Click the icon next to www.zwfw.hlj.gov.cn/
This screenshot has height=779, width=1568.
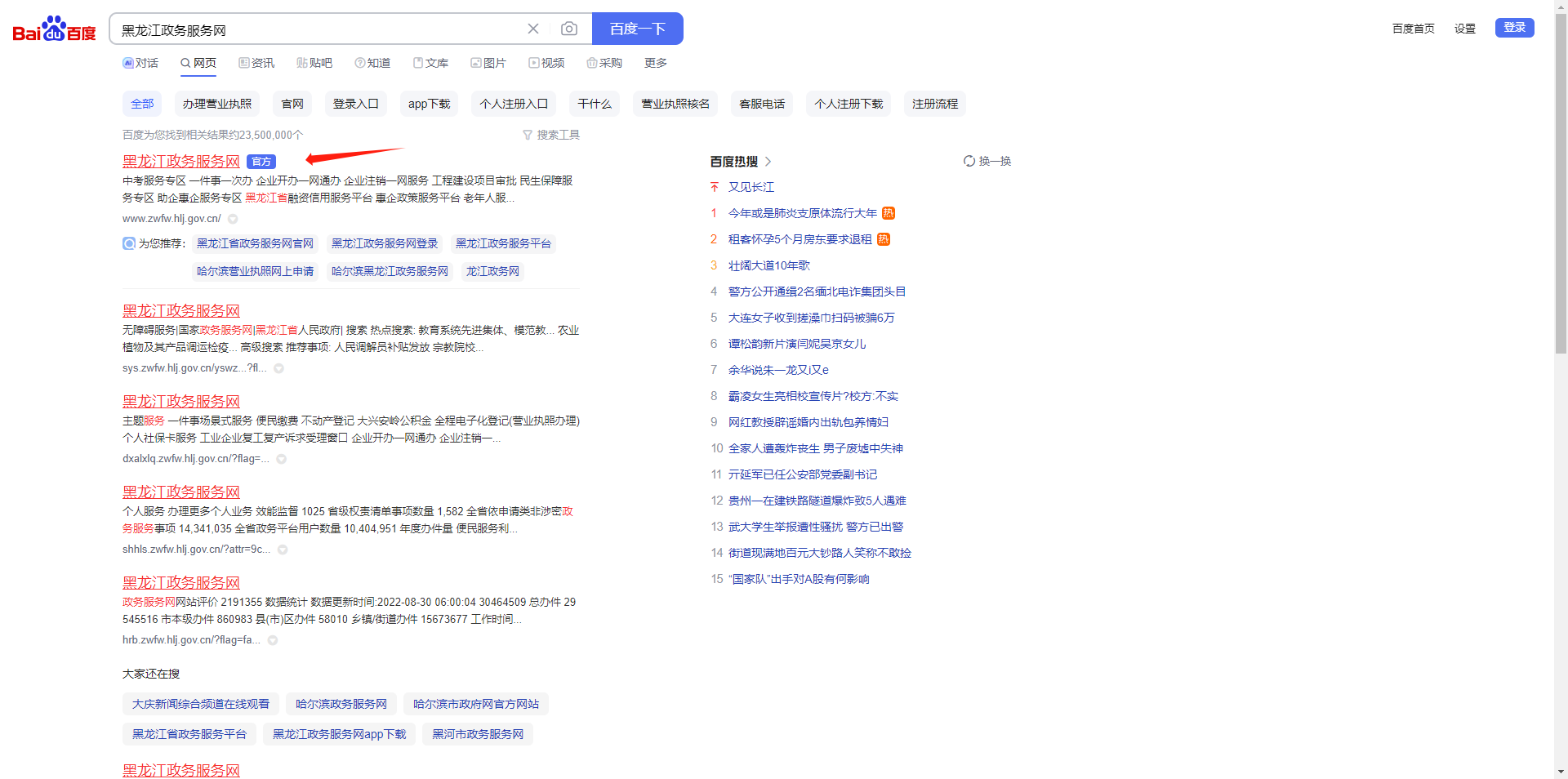[x=233, y=219]
